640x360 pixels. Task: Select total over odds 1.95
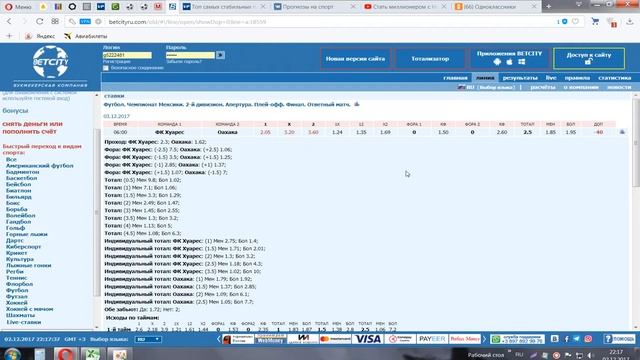click(x=571, y=132)
